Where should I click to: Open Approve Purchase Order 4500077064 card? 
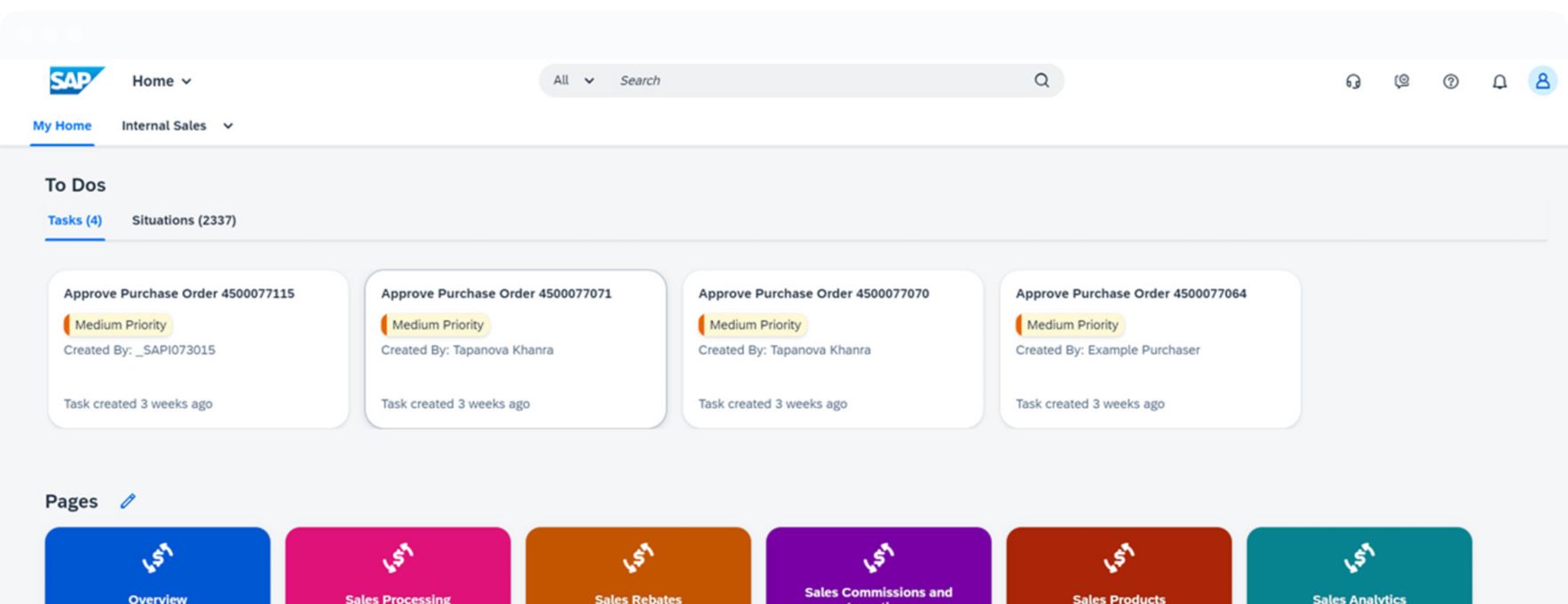click(1150, 348)
